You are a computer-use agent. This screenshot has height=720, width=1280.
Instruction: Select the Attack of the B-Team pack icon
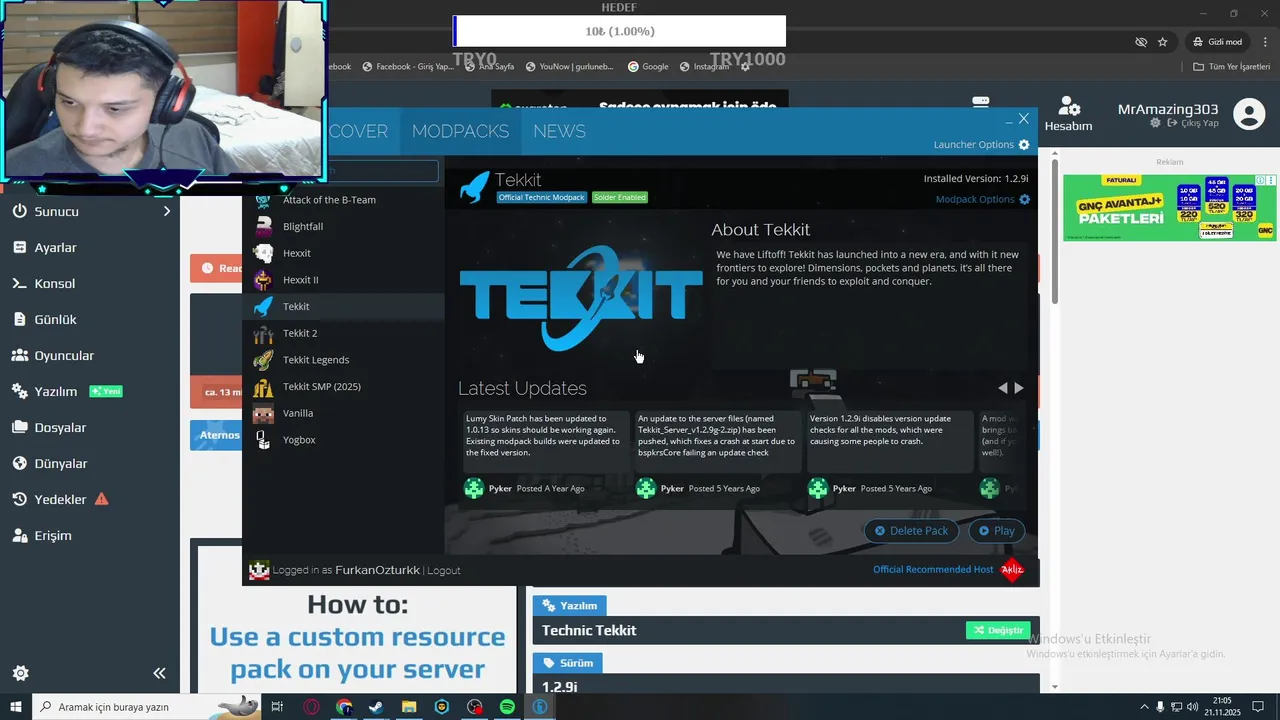pos(263,200)
